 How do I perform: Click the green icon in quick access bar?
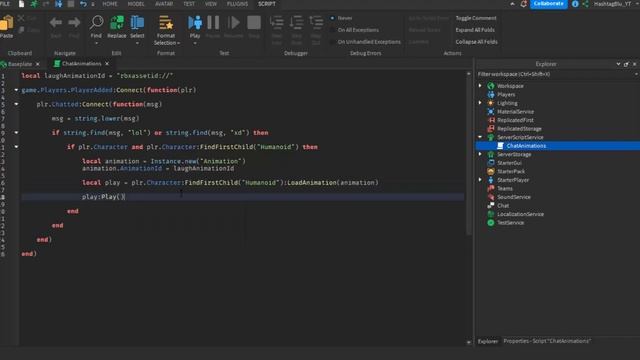34,4
